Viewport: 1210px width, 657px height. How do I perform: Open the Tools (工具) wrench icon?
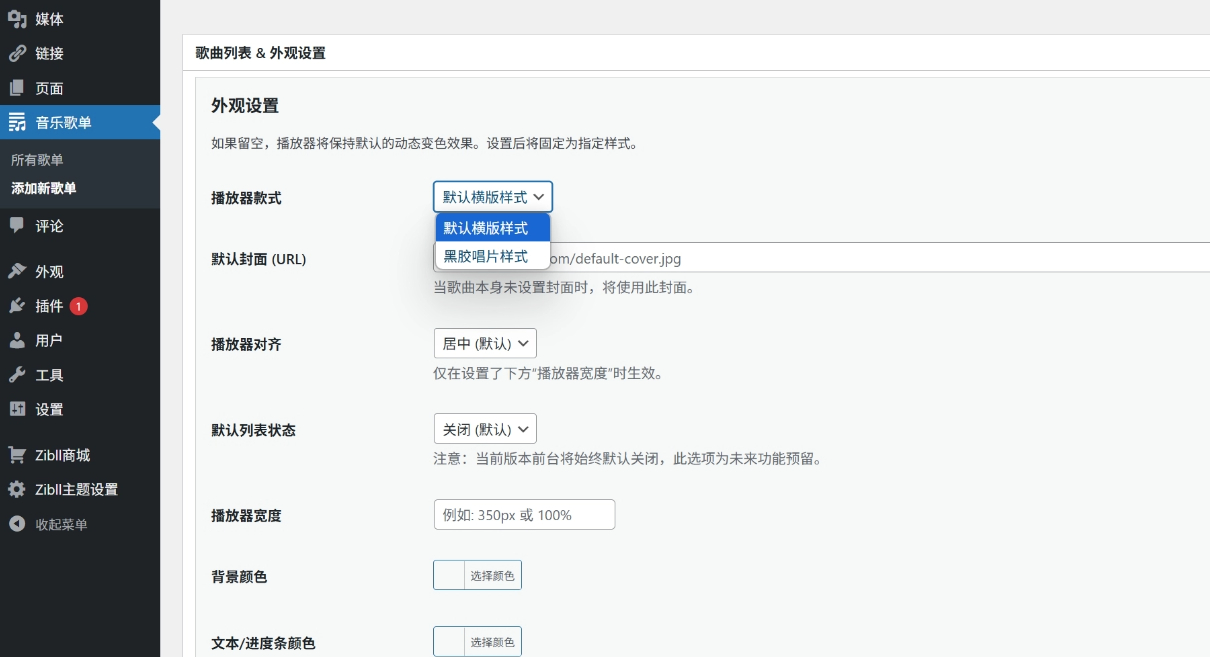(x=17, y=375)
